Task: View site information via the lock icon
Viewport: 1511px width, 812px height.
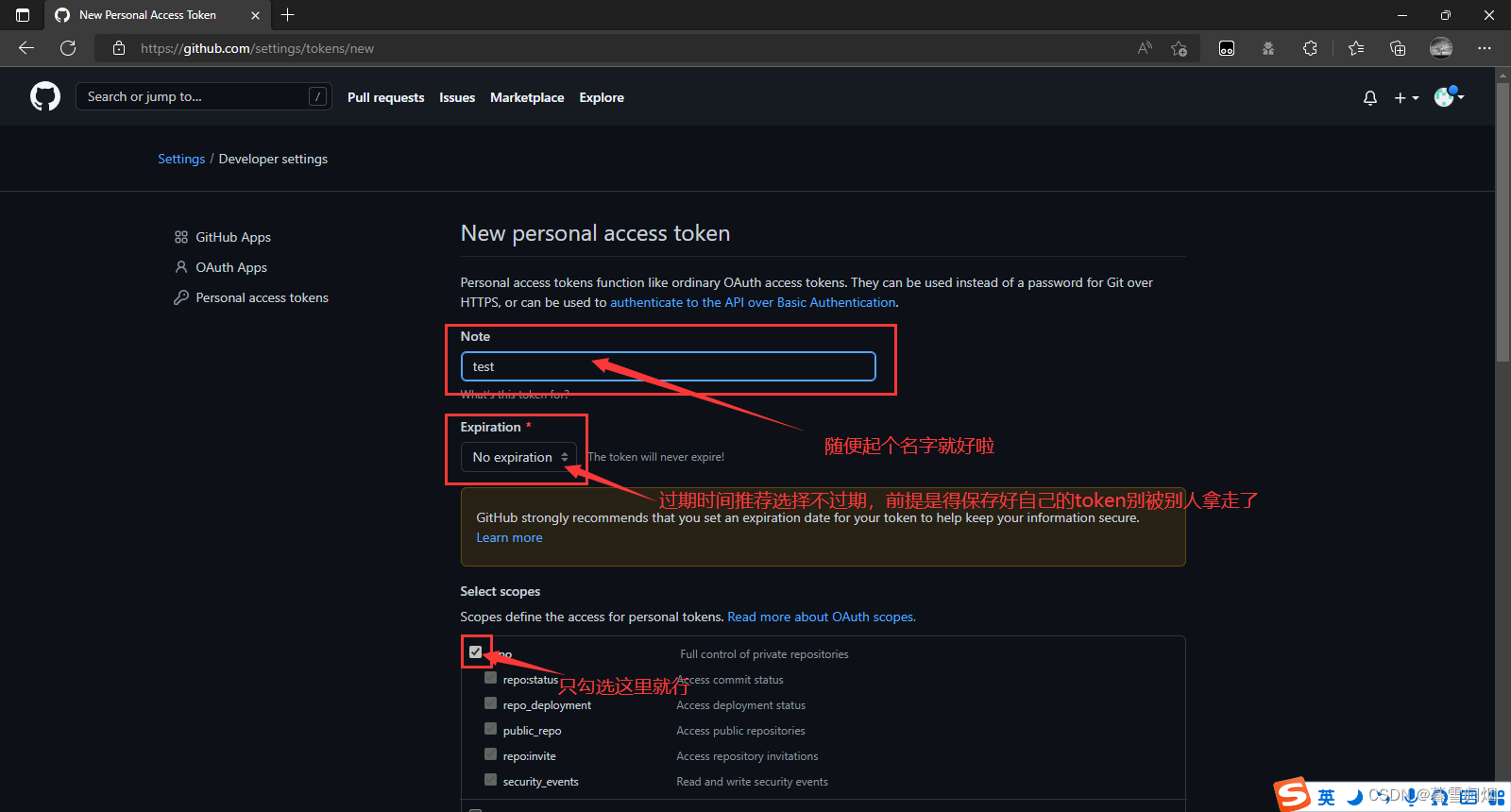Action: [119, 48]
